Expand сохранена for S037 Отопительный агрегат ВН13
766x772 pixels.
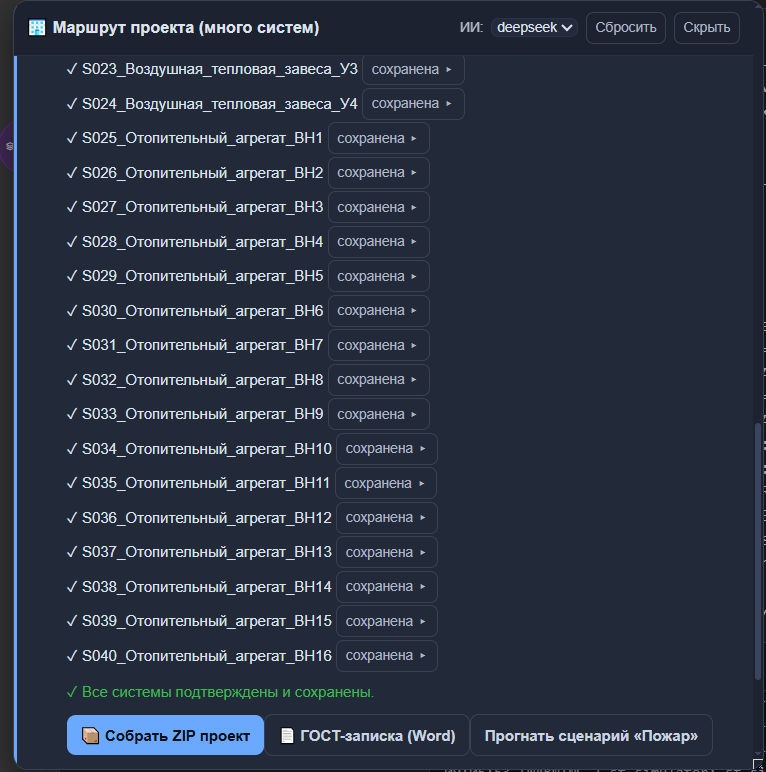point(387,552)
